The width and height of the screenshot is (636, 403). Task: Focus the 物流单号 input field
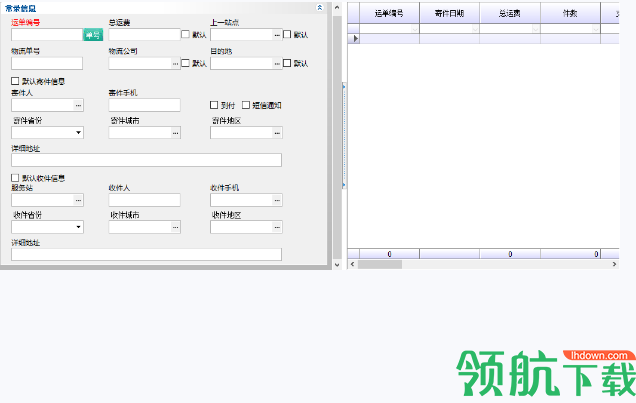coord(47,63)
